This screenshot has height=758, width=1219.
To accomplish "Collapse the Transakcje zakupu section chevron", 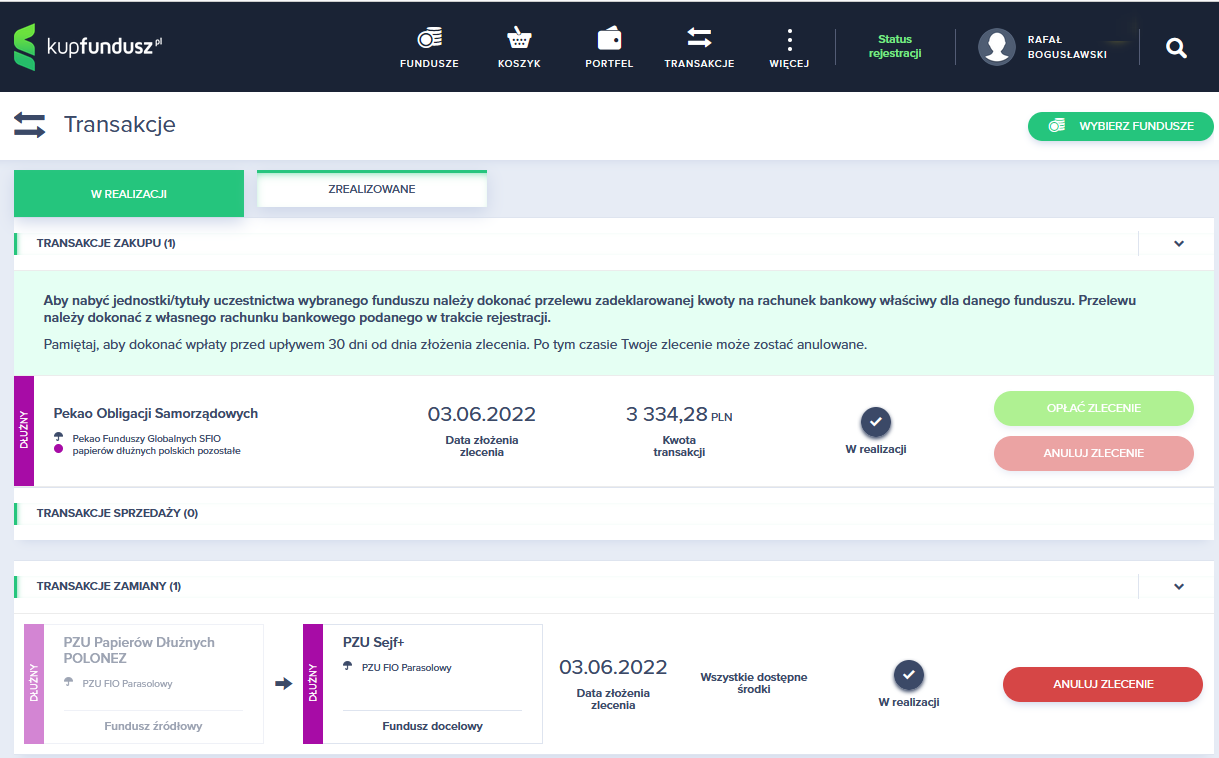I will pos(1179,243).
